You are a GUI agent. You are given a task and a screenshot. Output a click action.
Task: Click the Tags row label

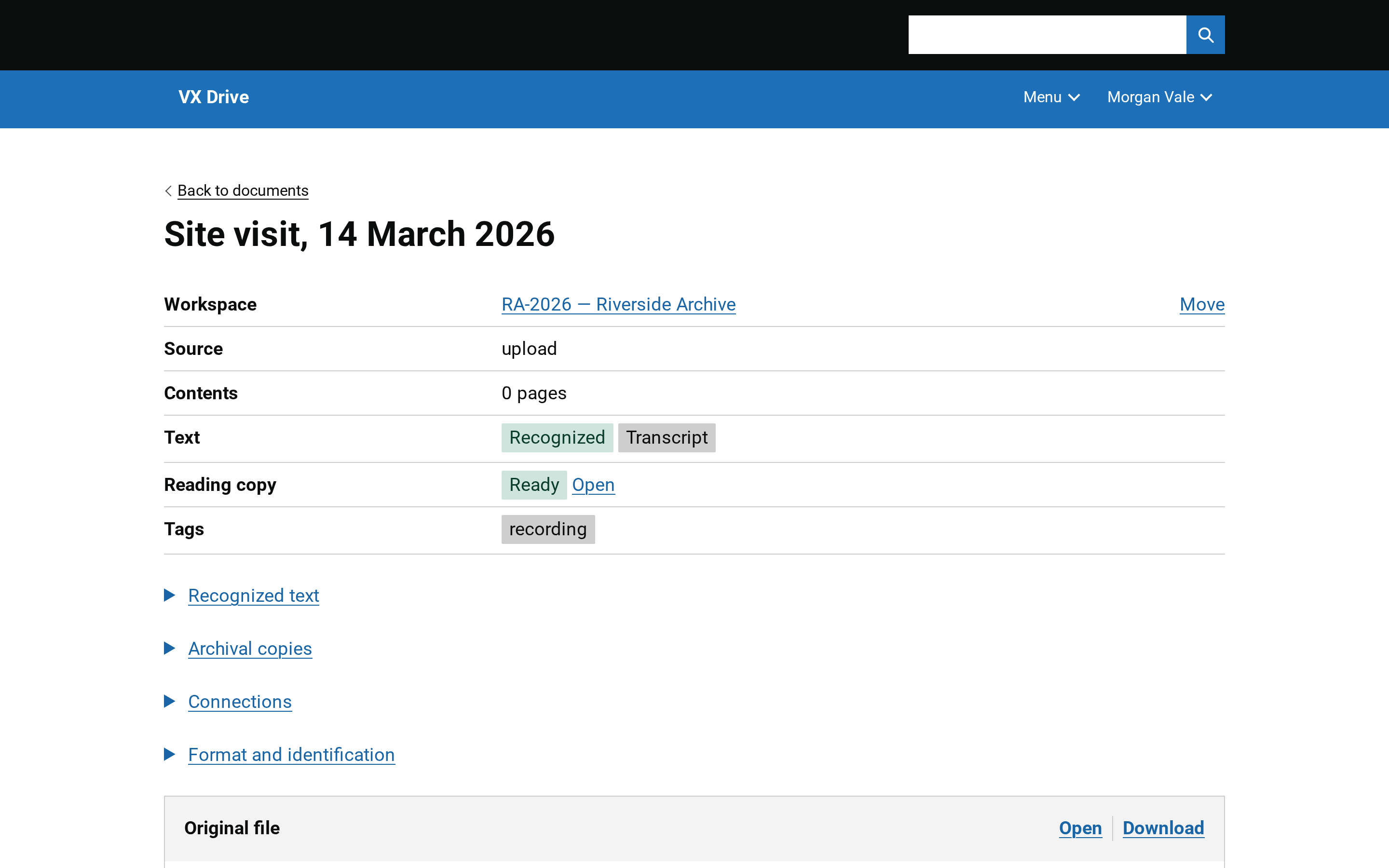(x=184, y=529)
